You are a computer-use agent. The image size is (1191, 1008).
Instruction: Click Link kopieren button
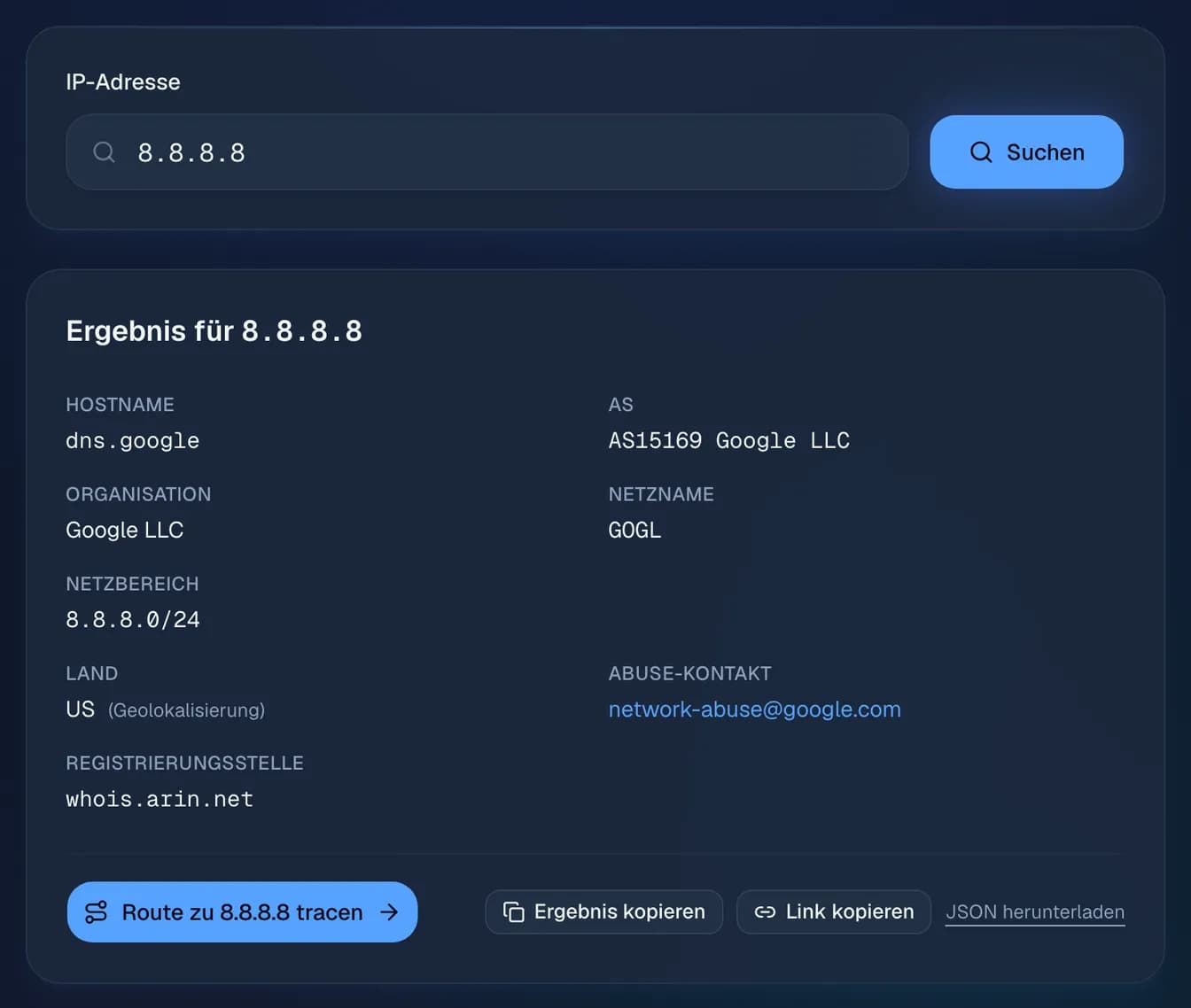pyautogui.click(x=834, y=911)
